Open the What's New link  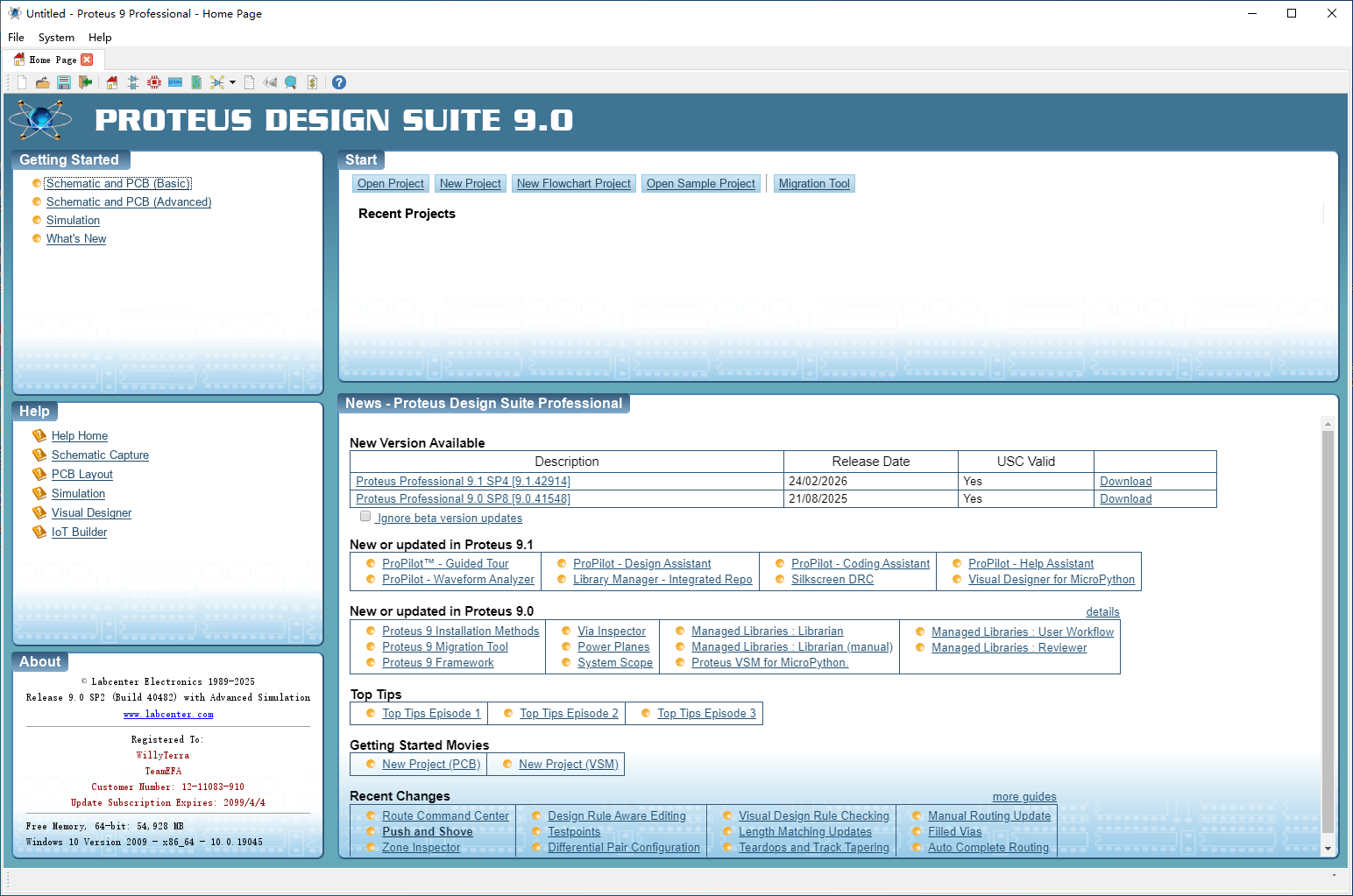[76, 238]
